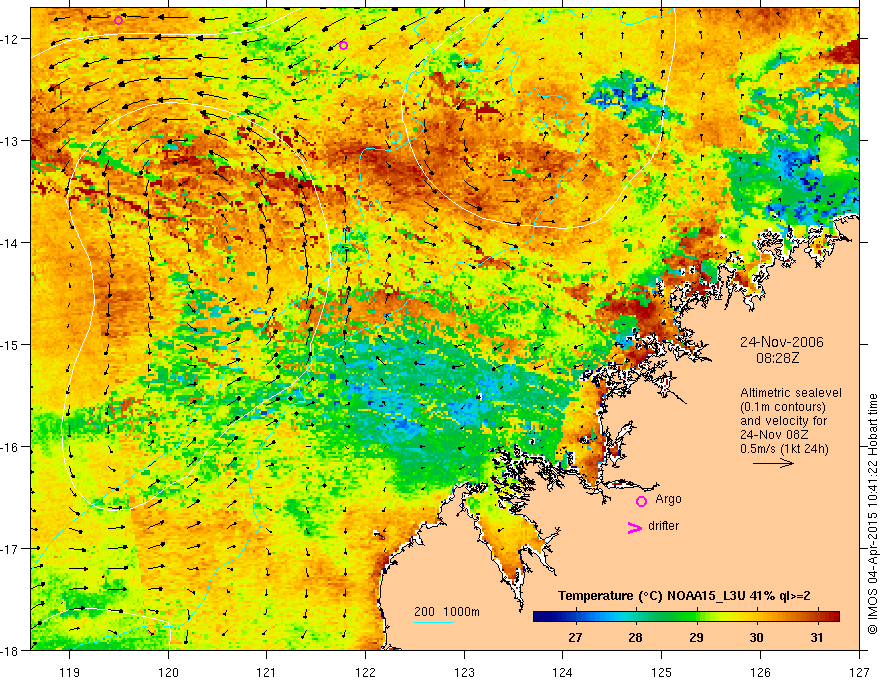Click the latitude axis label -14

(12, 243)
